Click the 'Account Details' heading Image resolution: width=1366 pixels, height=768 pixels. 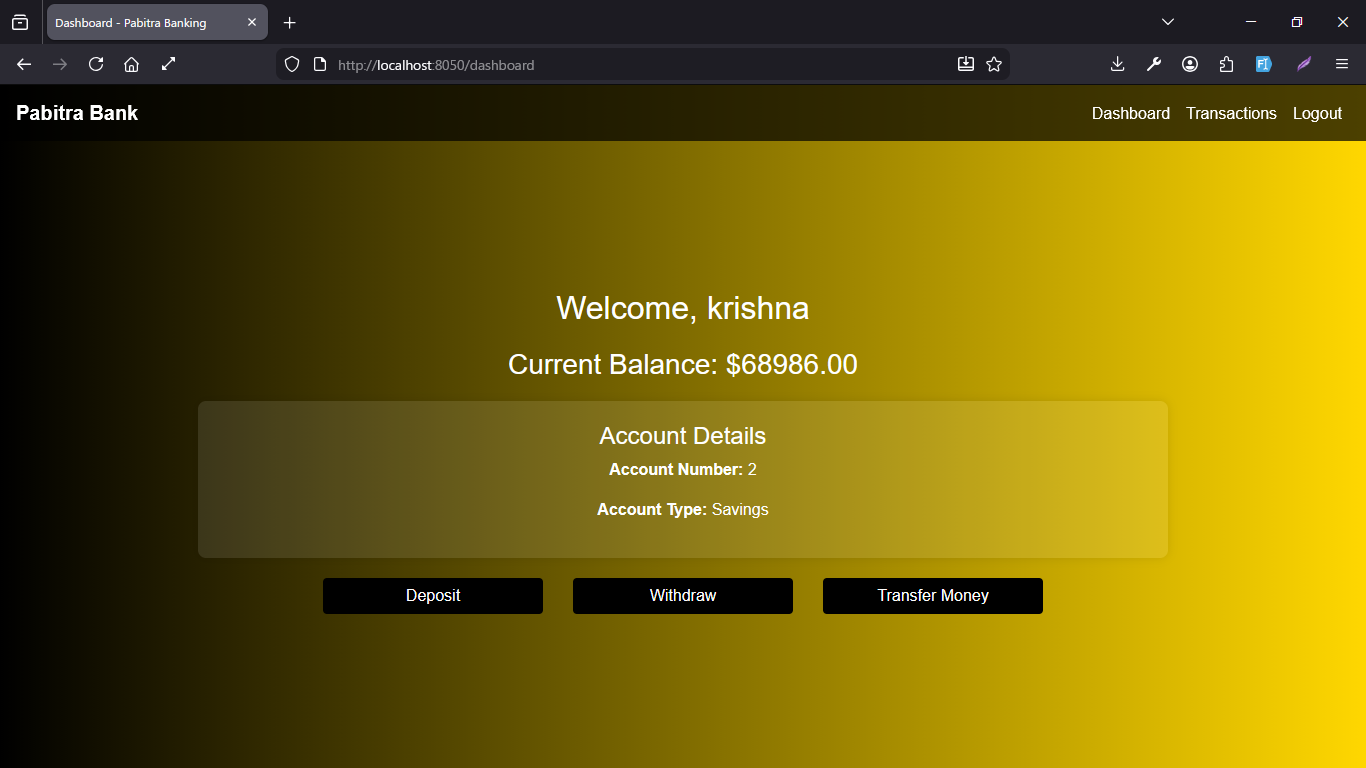click(683, 436)
